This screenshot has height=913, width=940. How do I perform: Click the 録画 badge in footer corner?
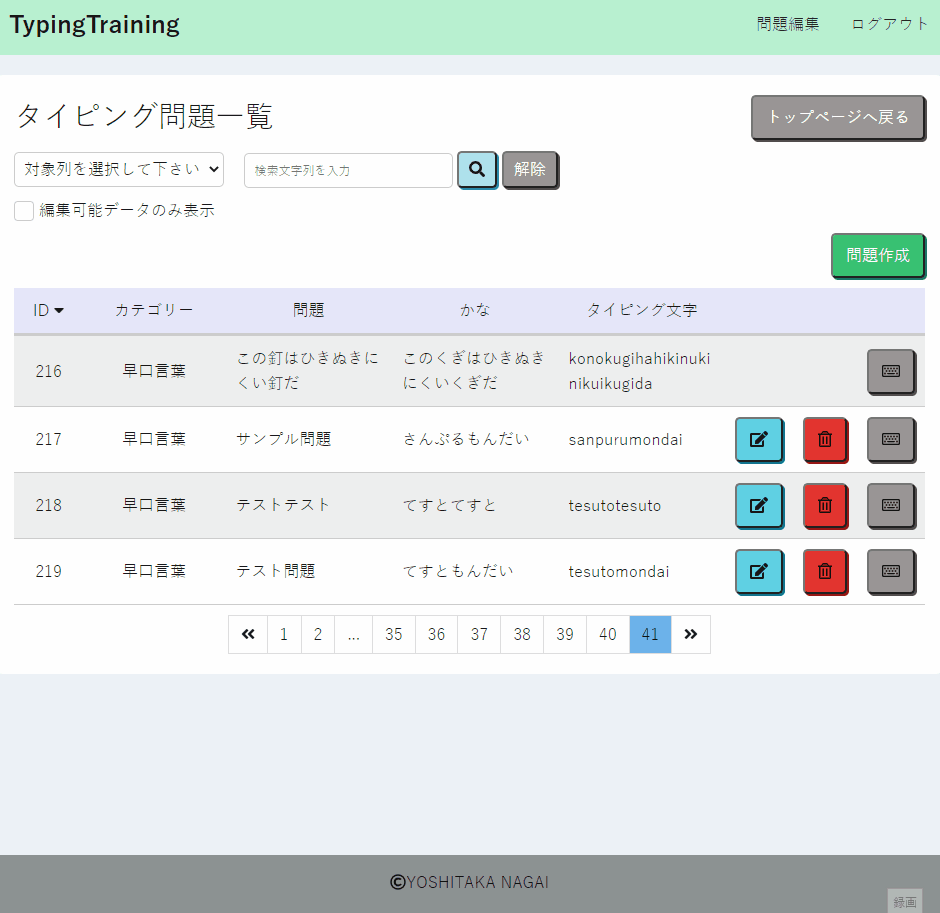tap(905, 901)
